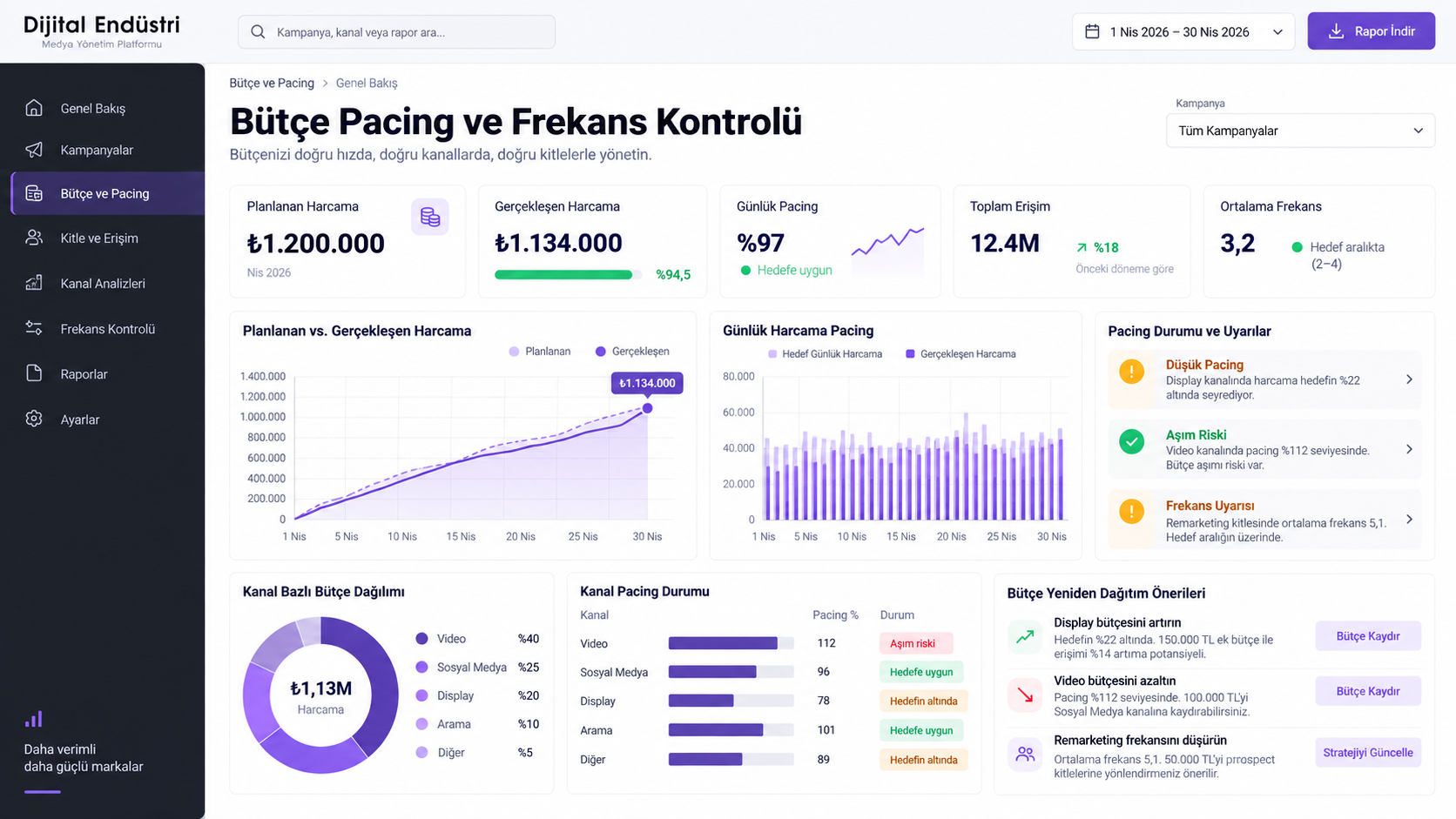This screenshot has width=1456, height=819.
Task: Click the warning icon for Frekans Uyarısı
Action: [1131, 511]
